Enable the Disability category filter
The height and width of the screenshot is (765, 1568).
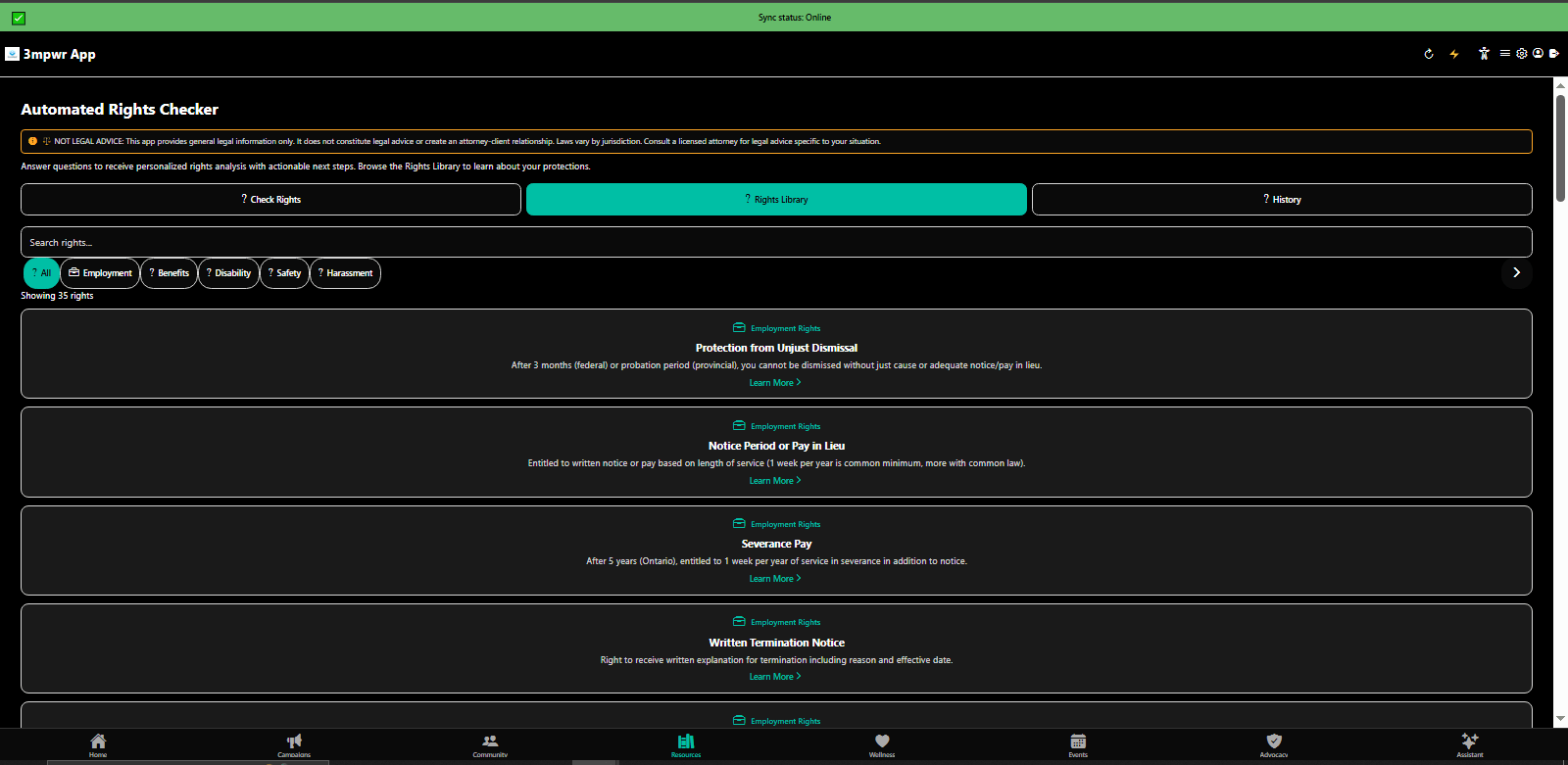pyautogui.click(x=228, y=273)
